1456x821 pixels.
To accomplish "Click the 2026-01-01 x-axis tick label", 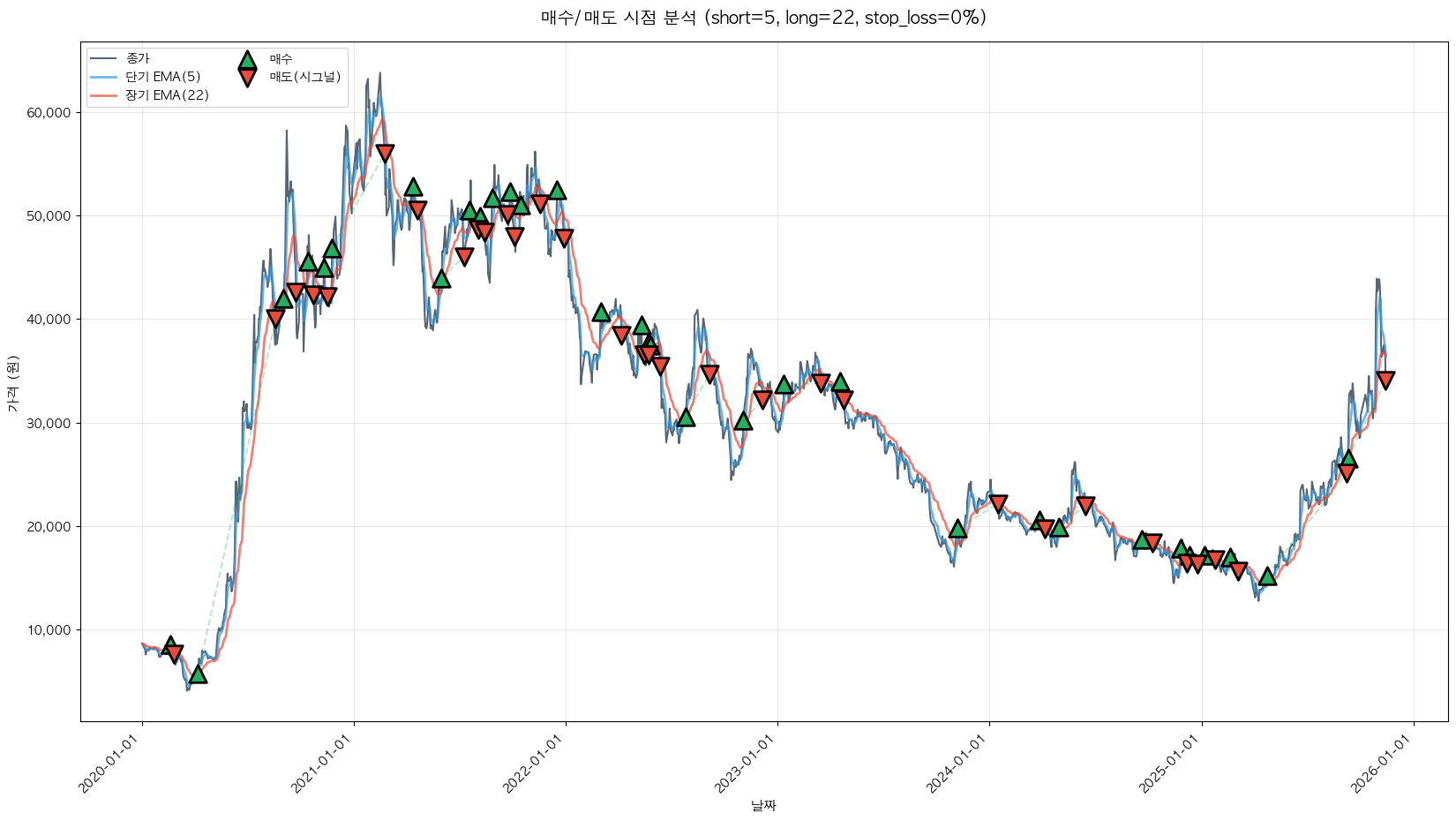I will click(x=1382, y=764).
